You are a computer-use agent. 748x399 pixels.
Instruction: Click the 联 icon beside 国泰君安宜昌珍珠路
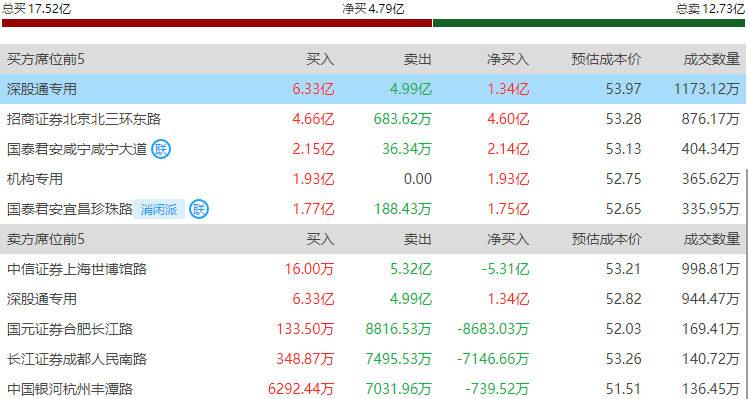point(199,209)
